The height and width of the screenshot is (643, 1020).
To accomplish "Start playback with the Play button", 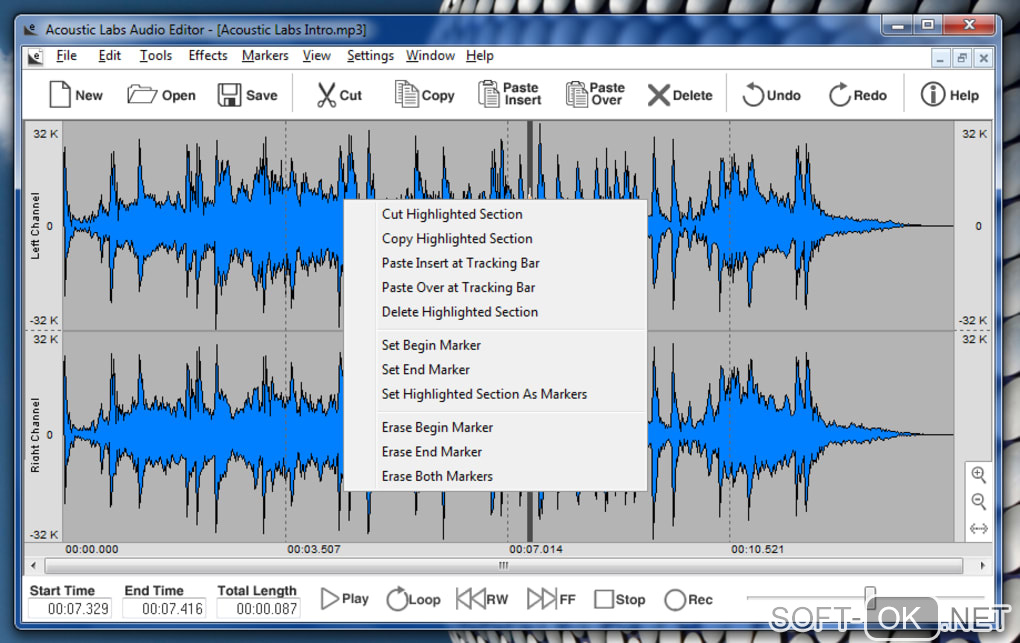I will [x=344, y=599].
